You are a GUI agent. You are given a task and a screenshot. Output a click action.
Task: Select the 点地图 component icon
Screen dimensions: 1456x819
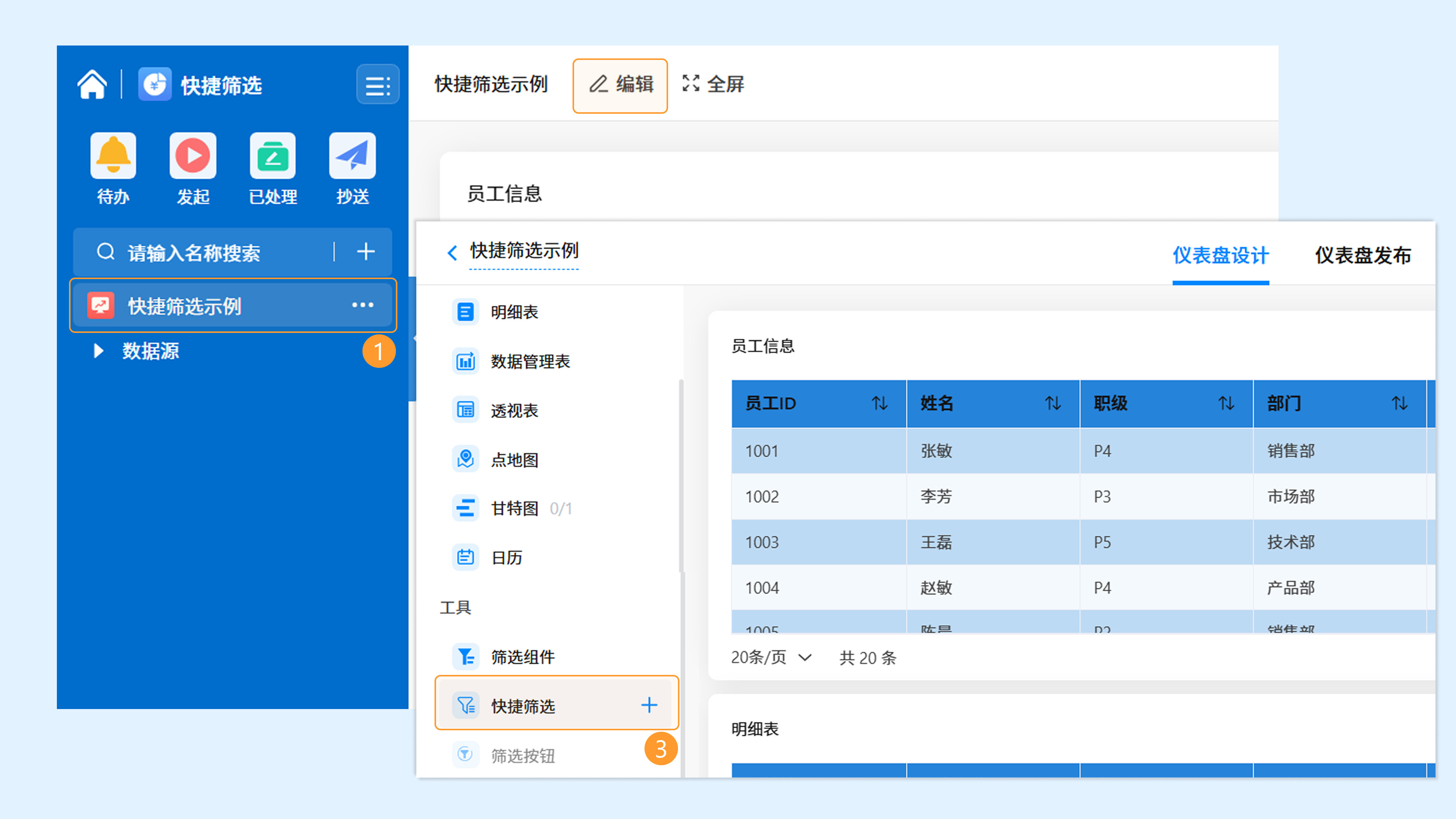click(x=465, y=459)
